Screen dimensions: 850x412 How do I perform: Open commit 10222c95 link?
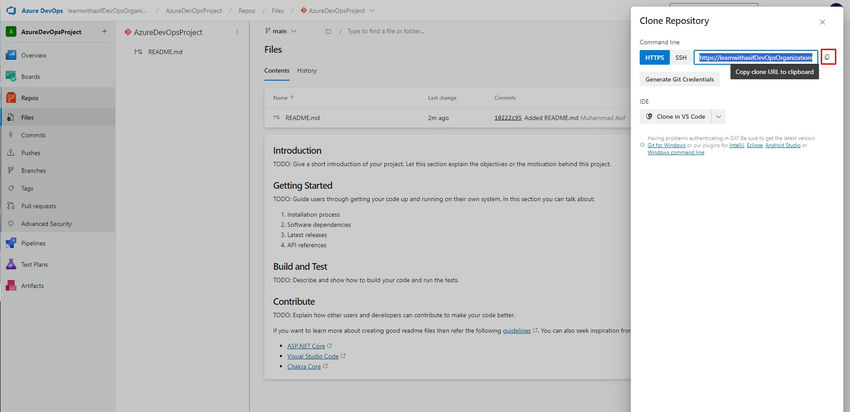point(508,117)
